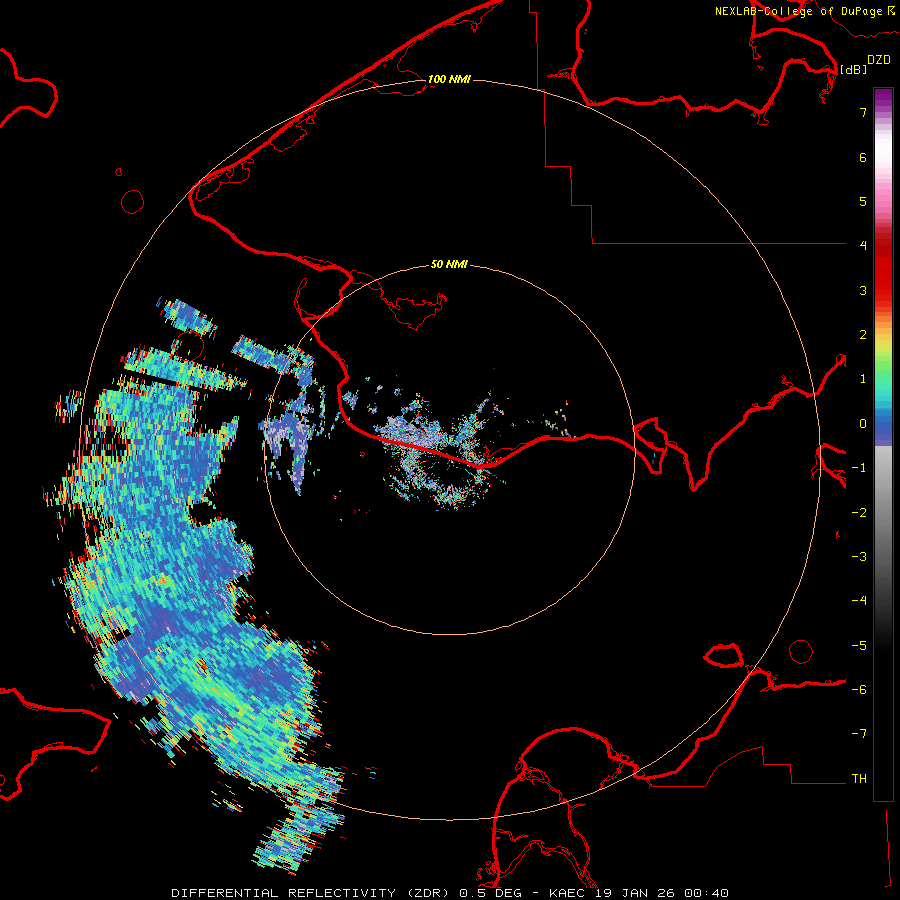Click the 5 value on the color scale
Screen dimensions: 900x900
click(863, 201)
